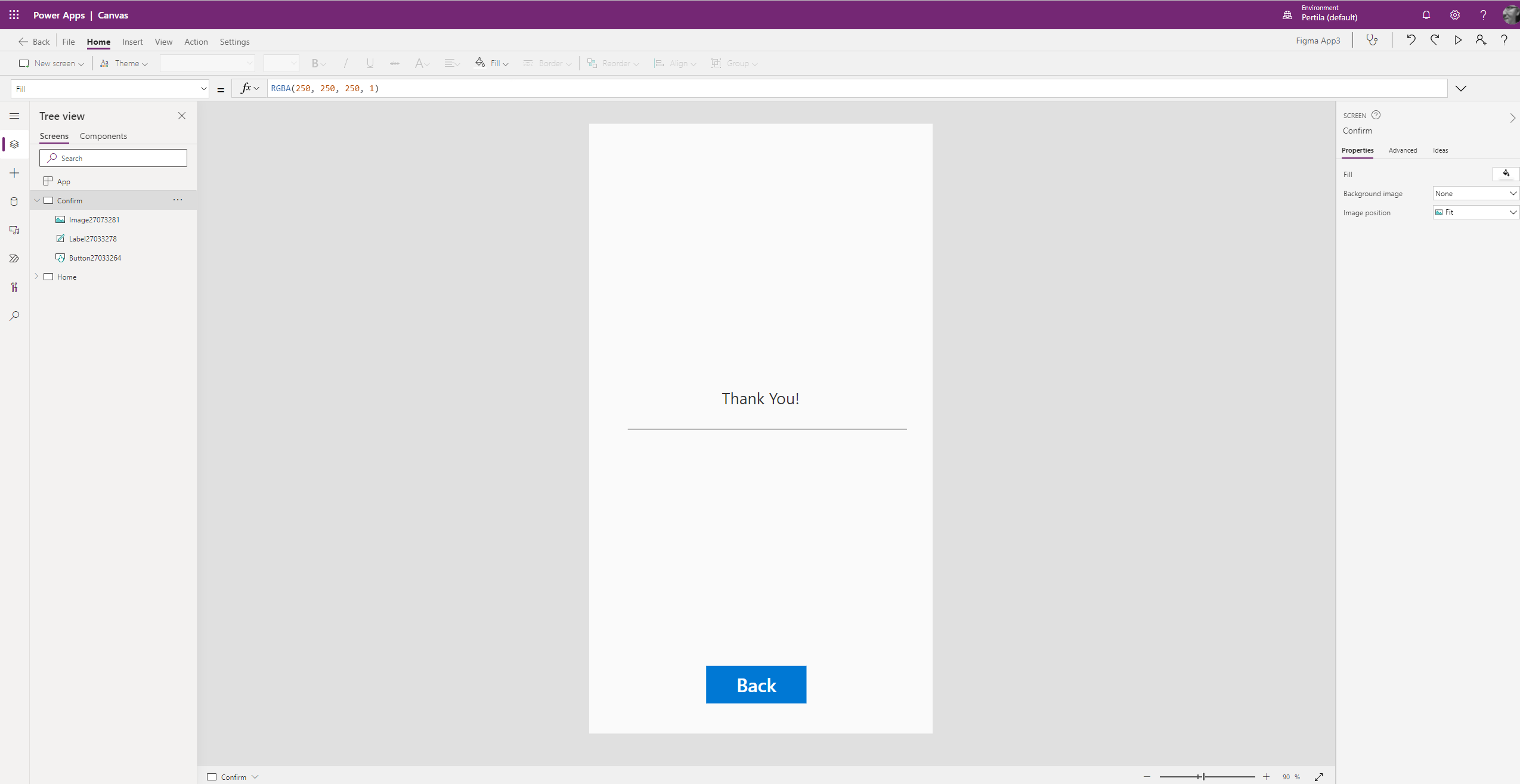1520x784 pixels.
Task: Open the Insert plus sidebar icon
Action: click(14, 173)
